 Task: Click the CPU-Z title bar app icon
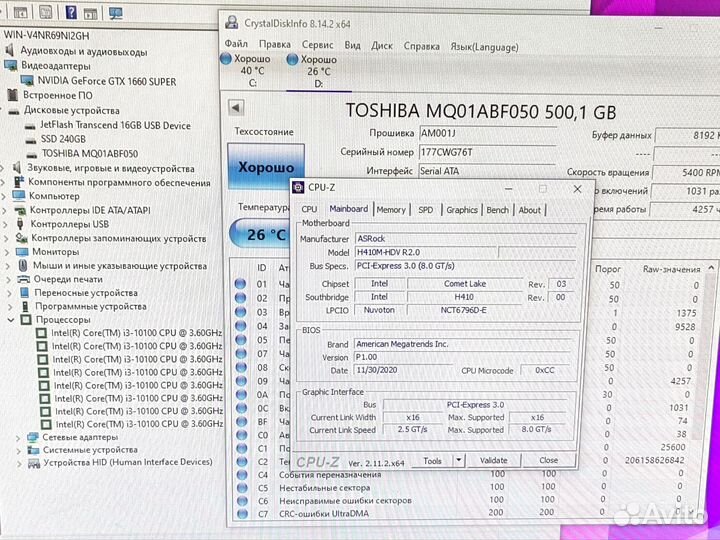tap(298, 187)
